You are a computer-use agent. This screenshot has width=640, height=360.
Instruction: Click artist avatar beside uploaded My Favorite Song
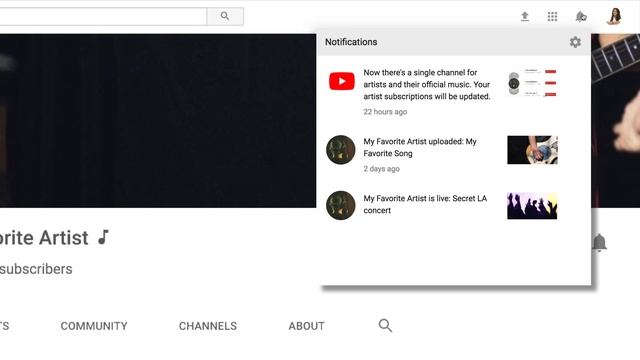click(x=341, y=150)
